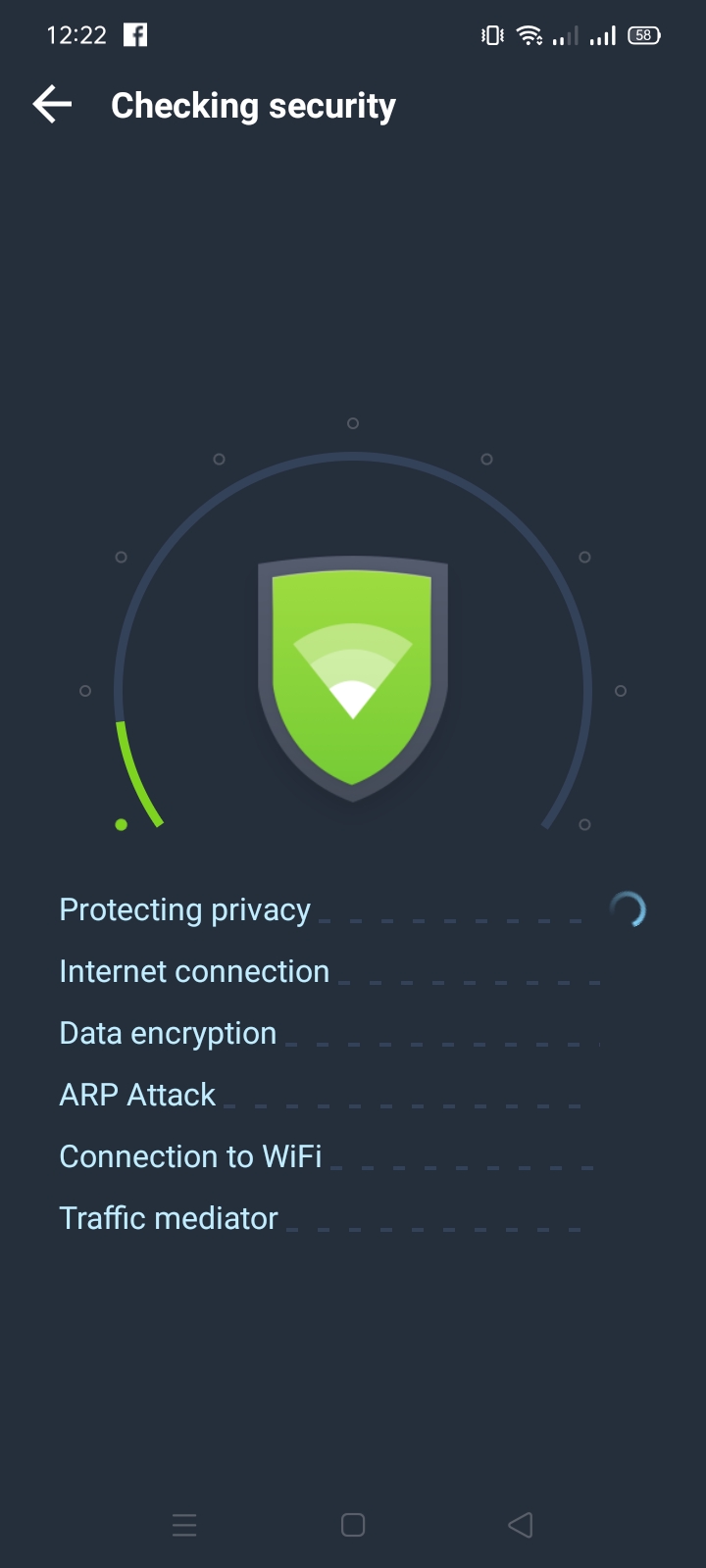Select the Internet connection check item

point(194,971)
